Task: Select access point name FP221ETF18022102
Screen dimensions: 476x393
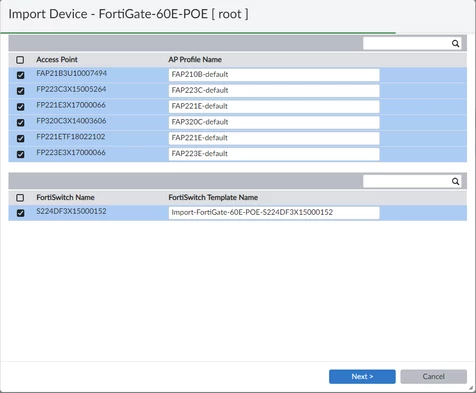Action: 71,137
